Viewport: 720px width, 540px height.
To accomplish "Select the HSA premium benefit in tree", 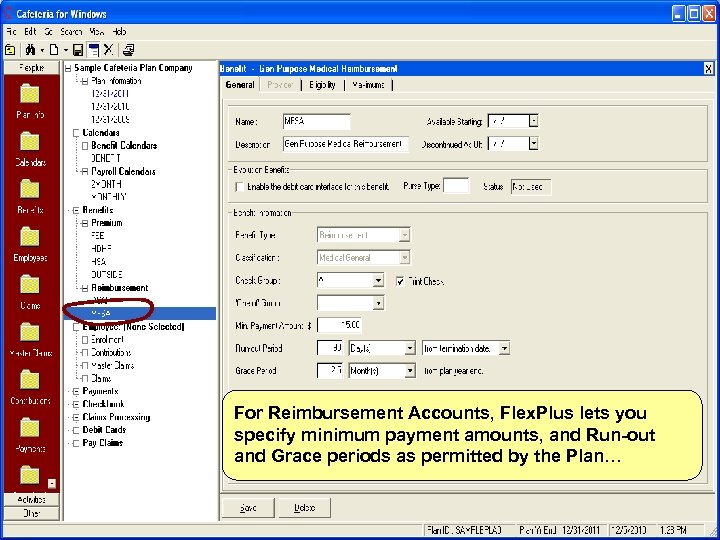I will click(99, 262).
